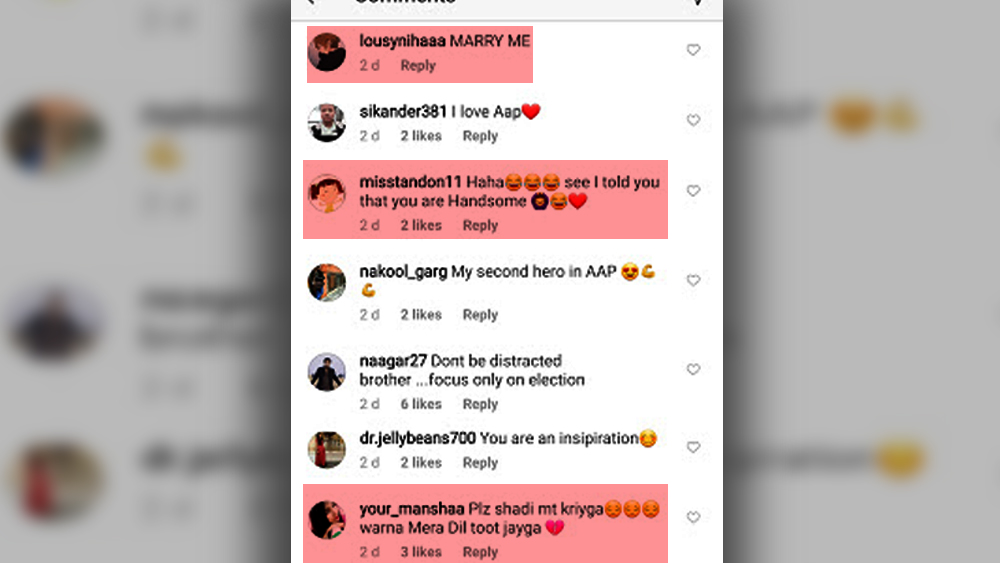
Task: Open nakool_garg's profile avatar
Action: tap(327, 282)
